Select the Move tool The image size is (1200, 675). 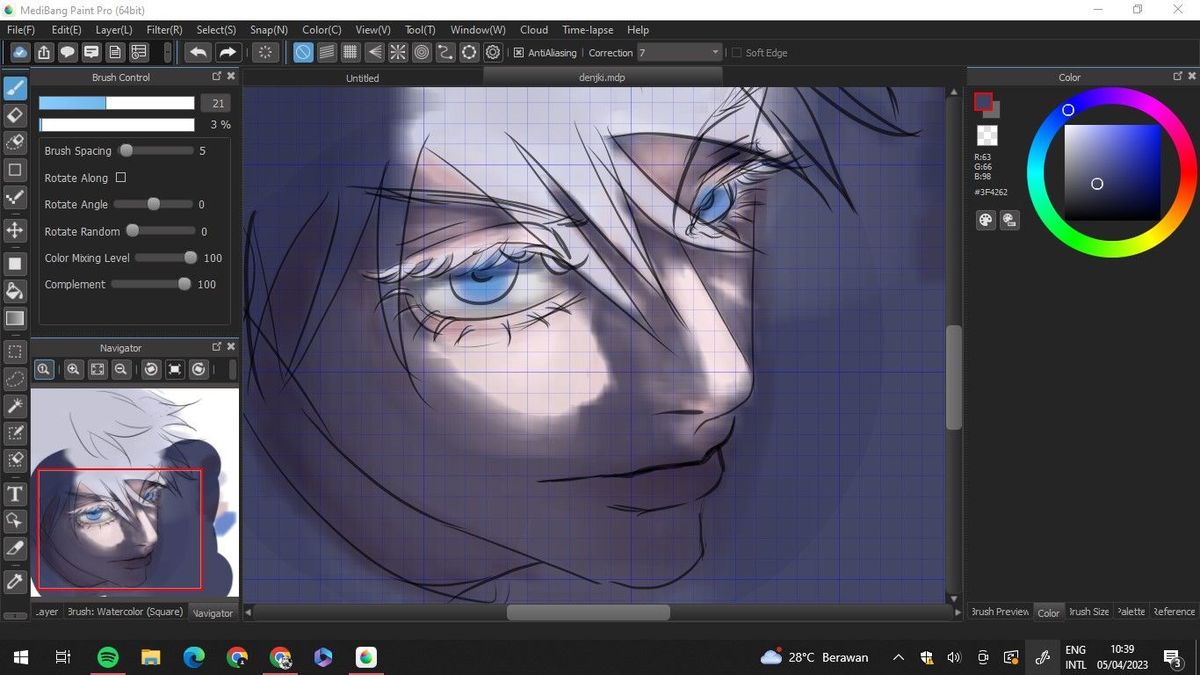(15, 230)
